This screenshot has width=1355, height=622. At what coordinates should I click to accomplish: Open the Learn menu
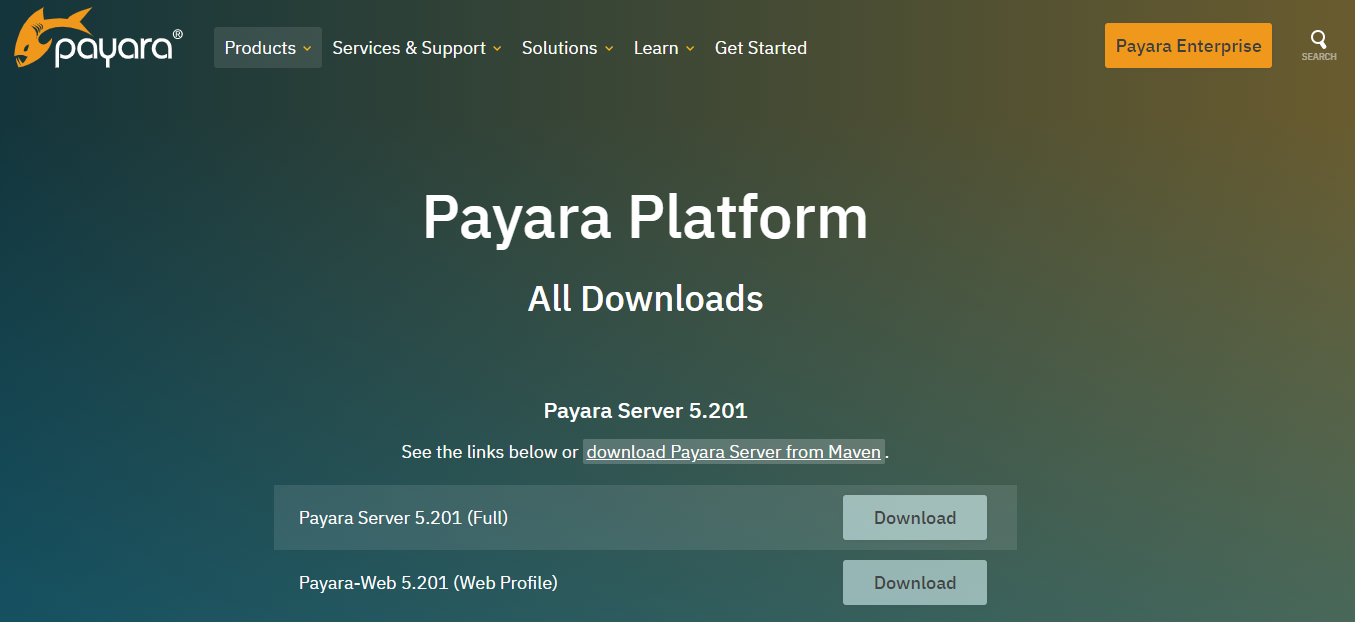[x=664, y=48]
